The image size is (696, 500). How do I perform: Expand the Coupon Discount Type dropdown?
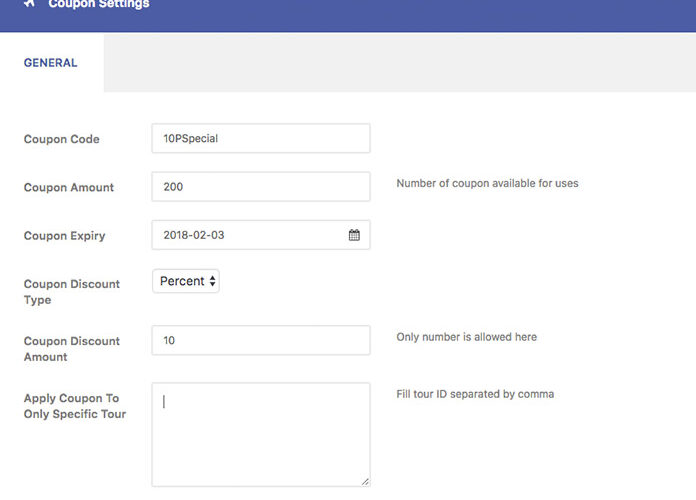pos(186,281)
